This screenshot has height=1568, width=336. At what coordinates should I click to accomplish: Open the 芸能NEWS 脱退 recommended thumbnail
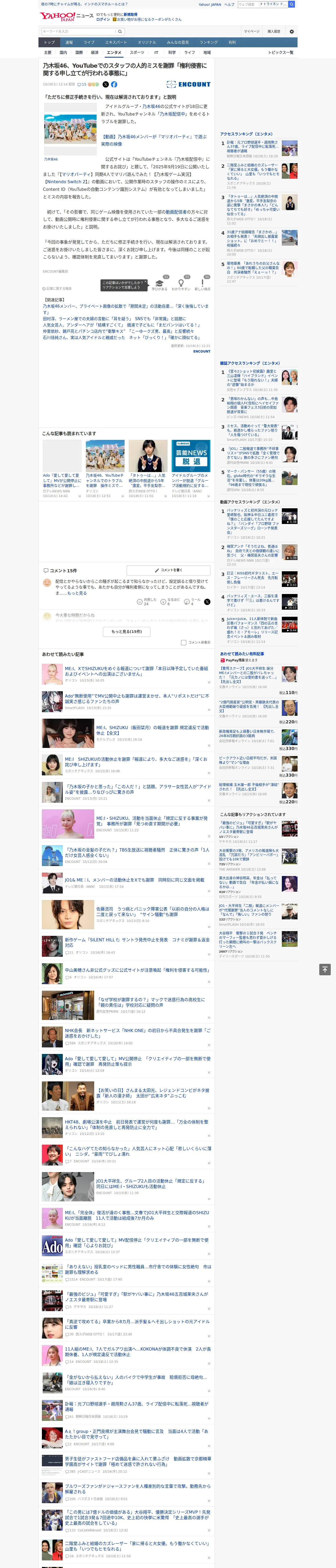pos(191,456)
